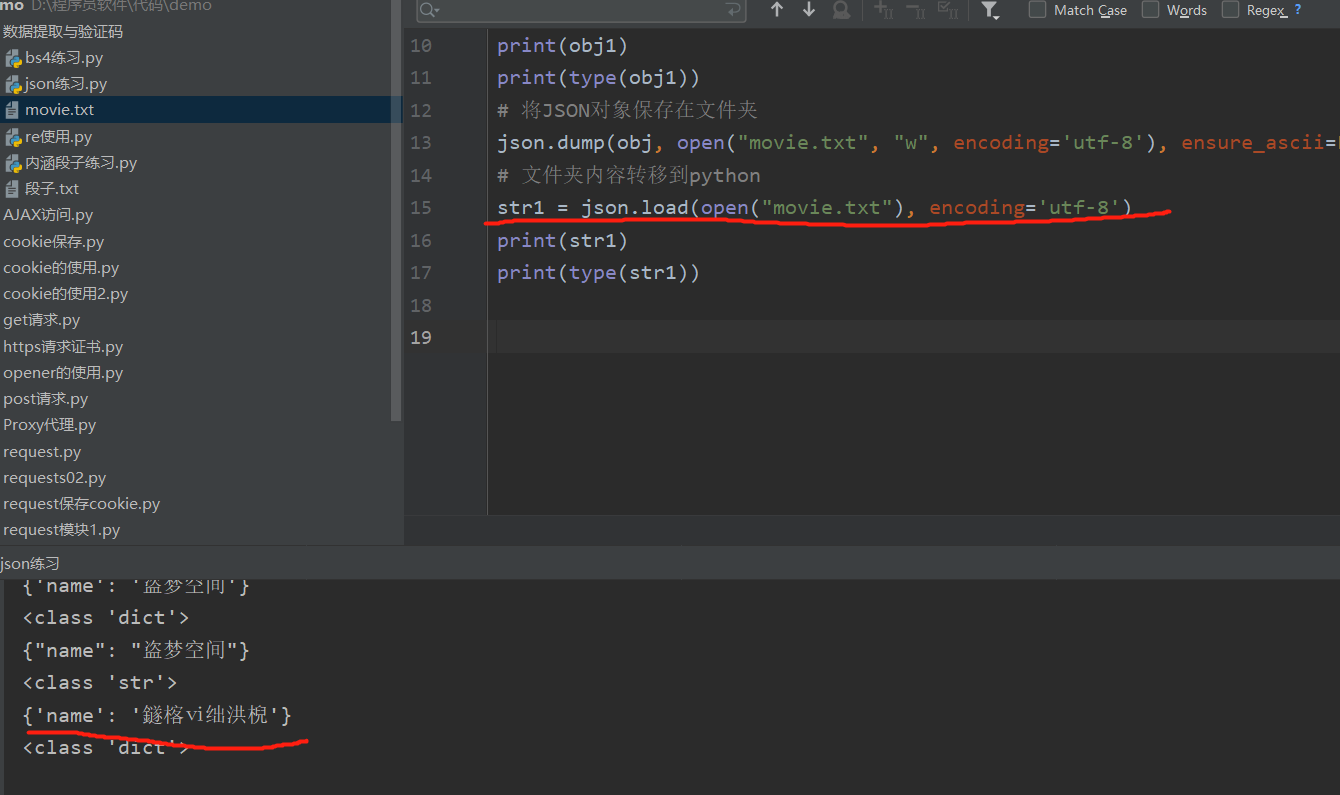
Task: Unselect occurrence icon in find bar
Action: [x=915, y=10]
